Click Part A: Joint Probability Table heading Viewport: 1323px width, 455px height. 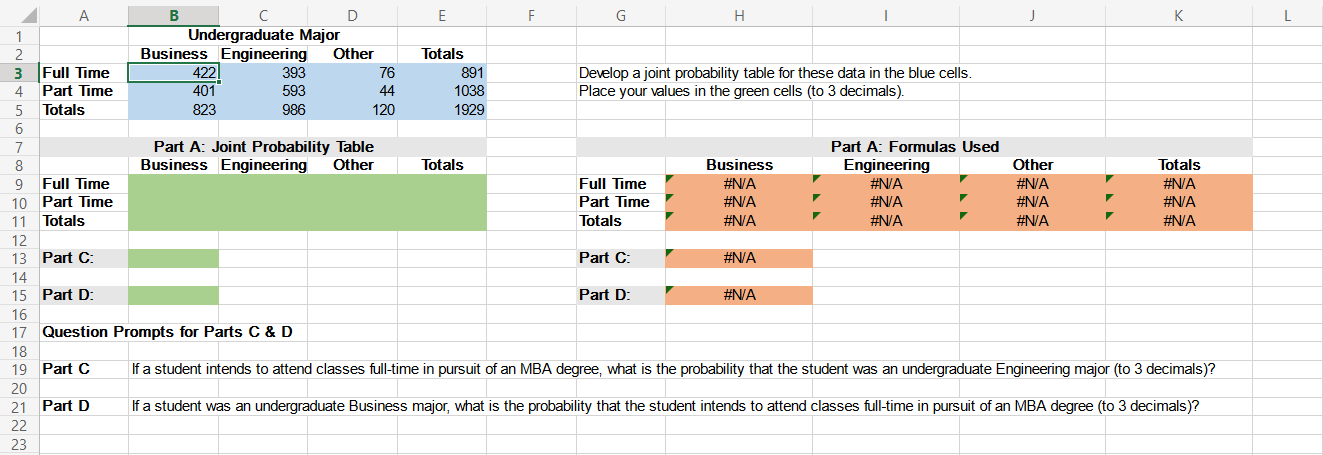click(x=264, y=147)
